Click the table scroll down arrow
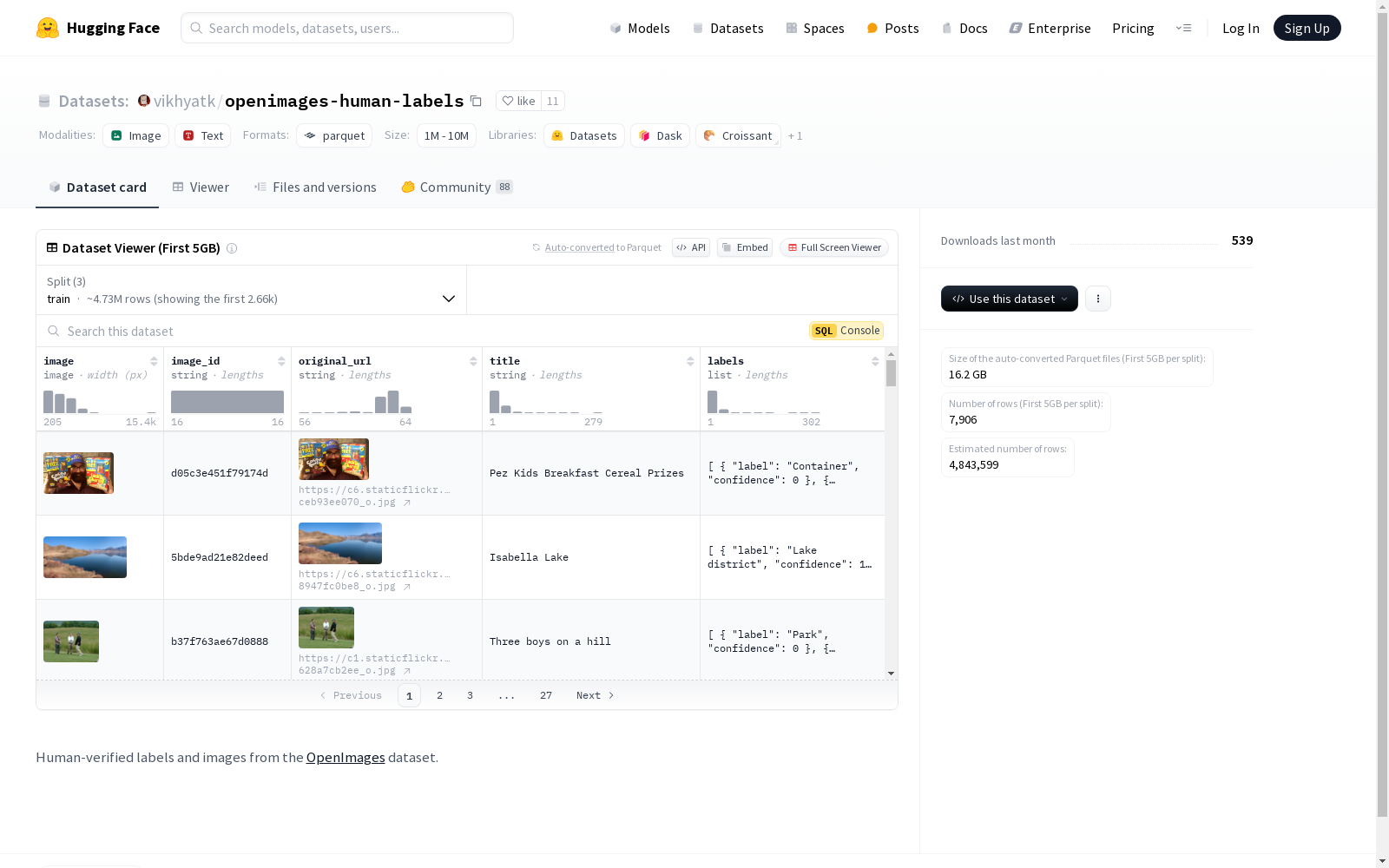1389x868 pixels. pos(891,674)
